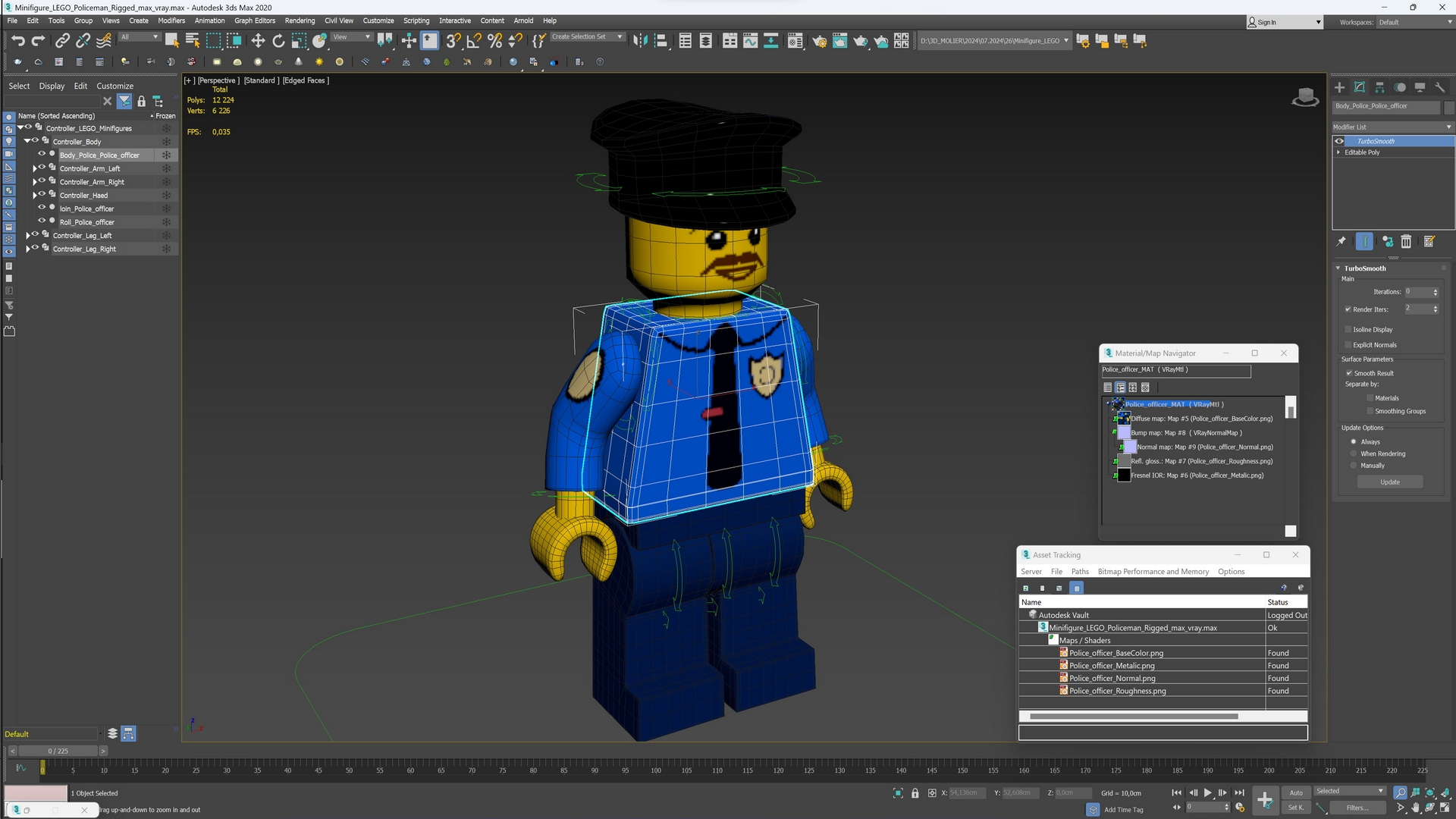Image resolution: width=1456 pixels, height=819 pixels.
Task: Click the ViewCube hat icon in viewport
Action: [1305, 97]
